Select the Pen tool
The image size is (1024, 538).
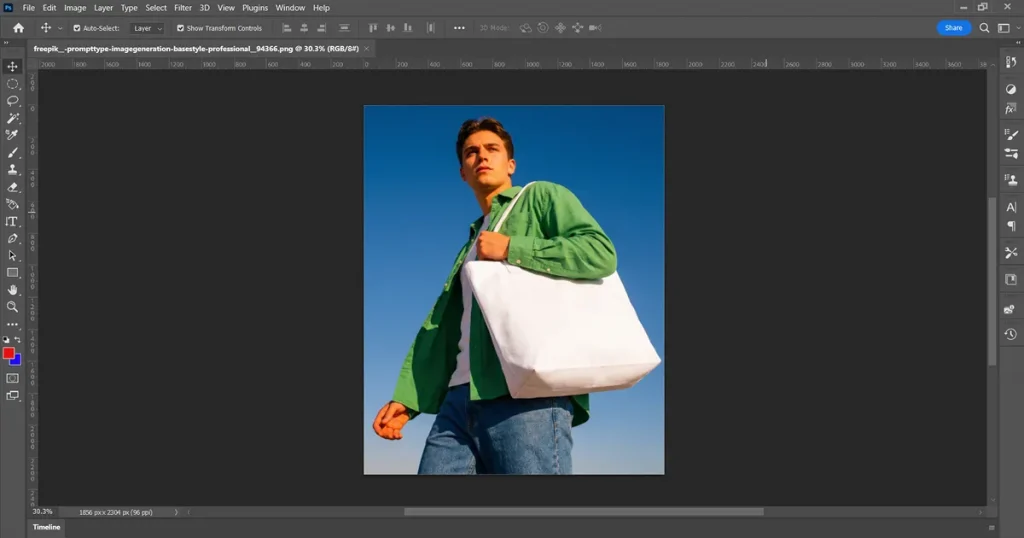click(12, 239)
